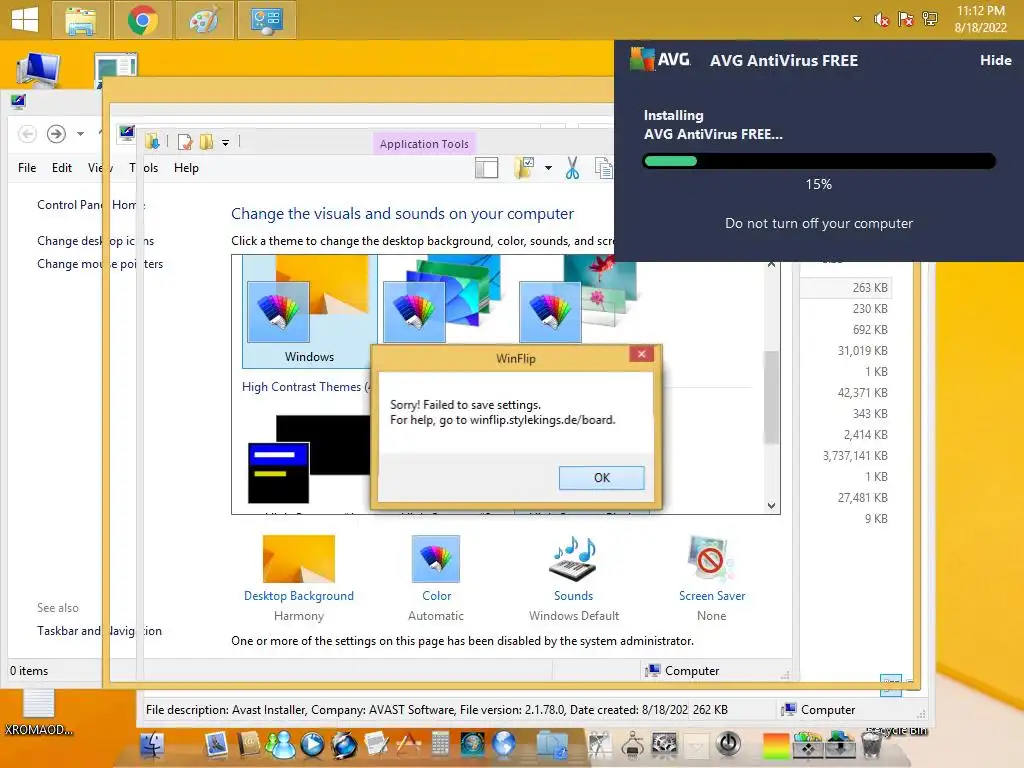The width and height of the screenshot is (1024, 768).
Task: Open the File menu
Action: pyautogui.click(x=27, y=168)
